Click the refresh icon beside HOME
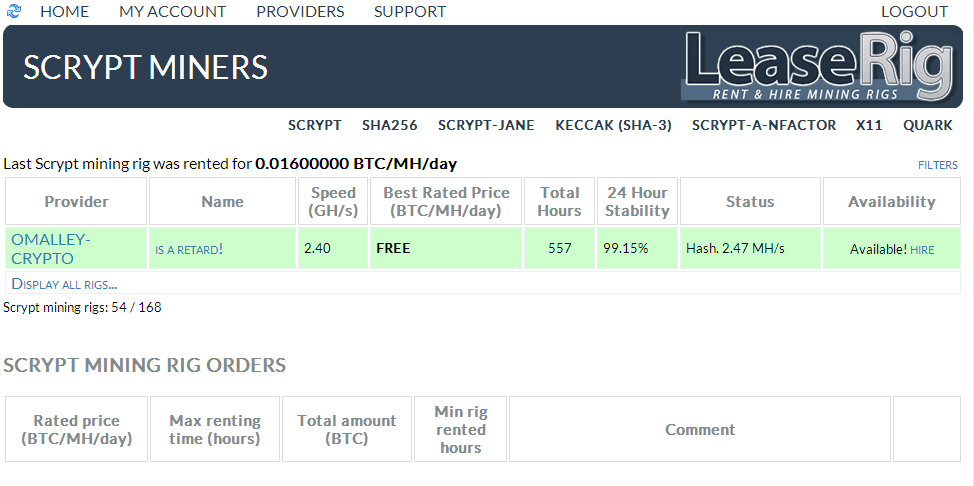 (14, 11)
